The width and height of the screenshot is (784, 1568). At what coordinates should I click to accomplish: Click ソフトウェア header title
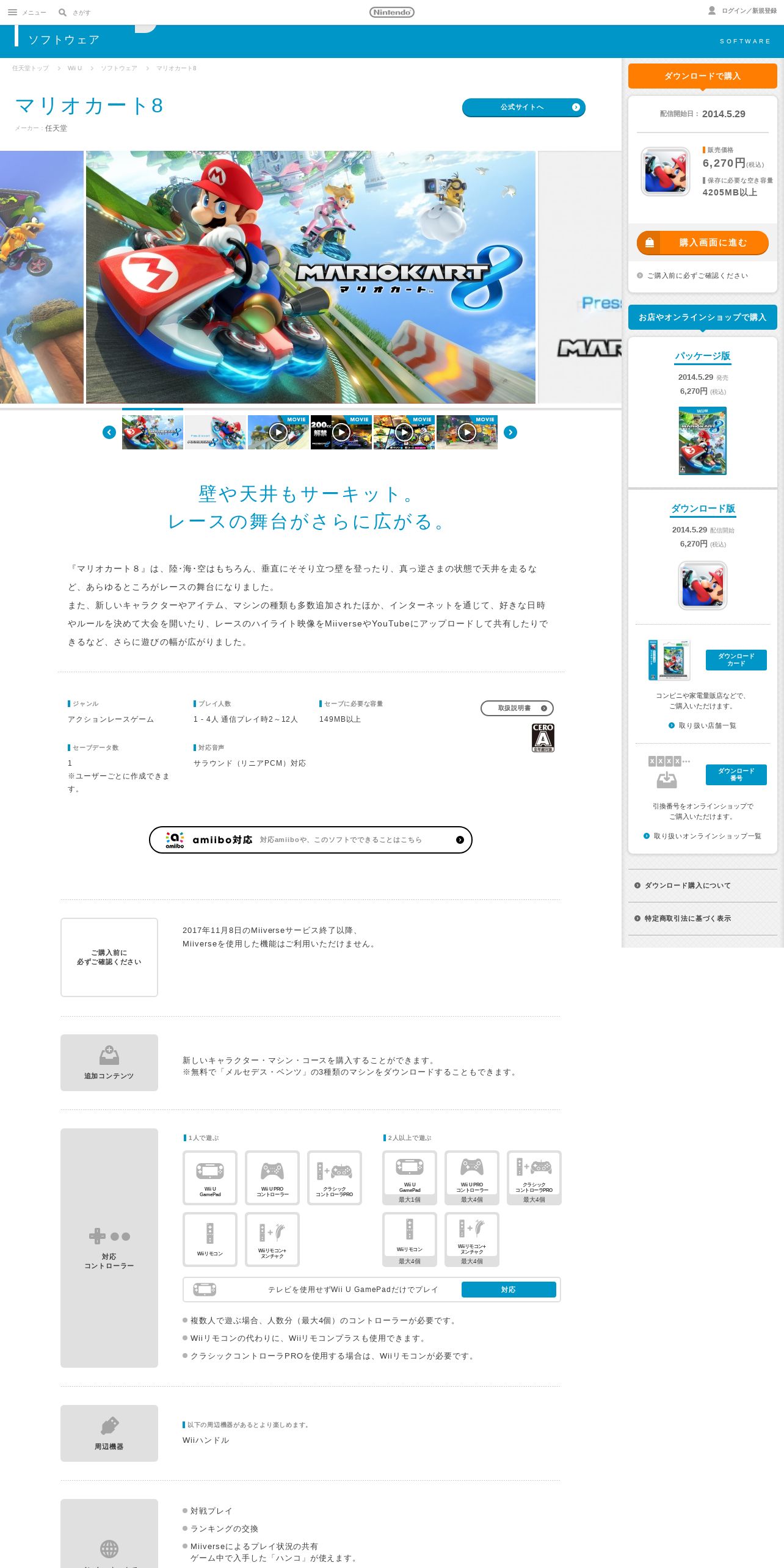64,40
